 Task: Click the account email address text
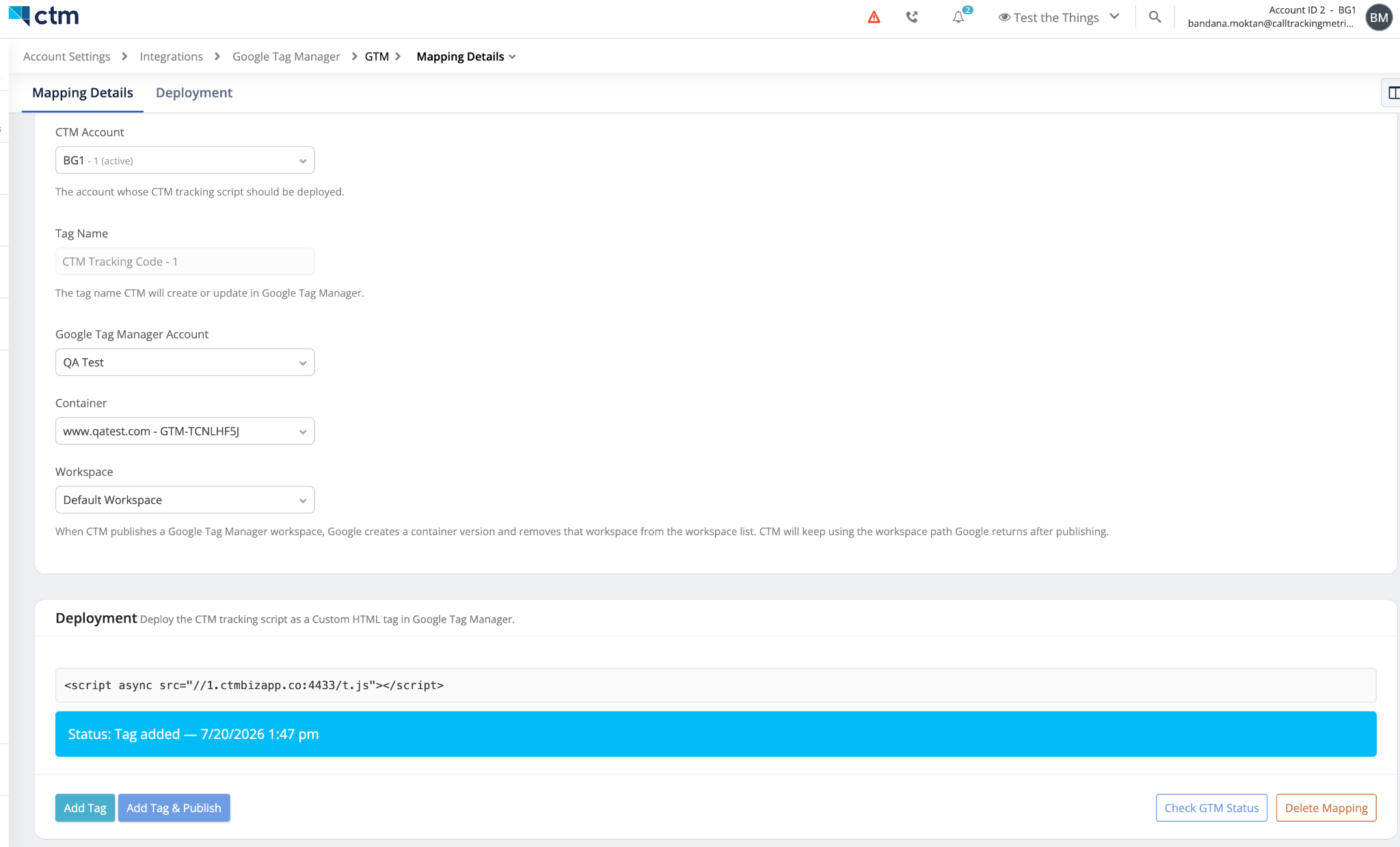1270,23
